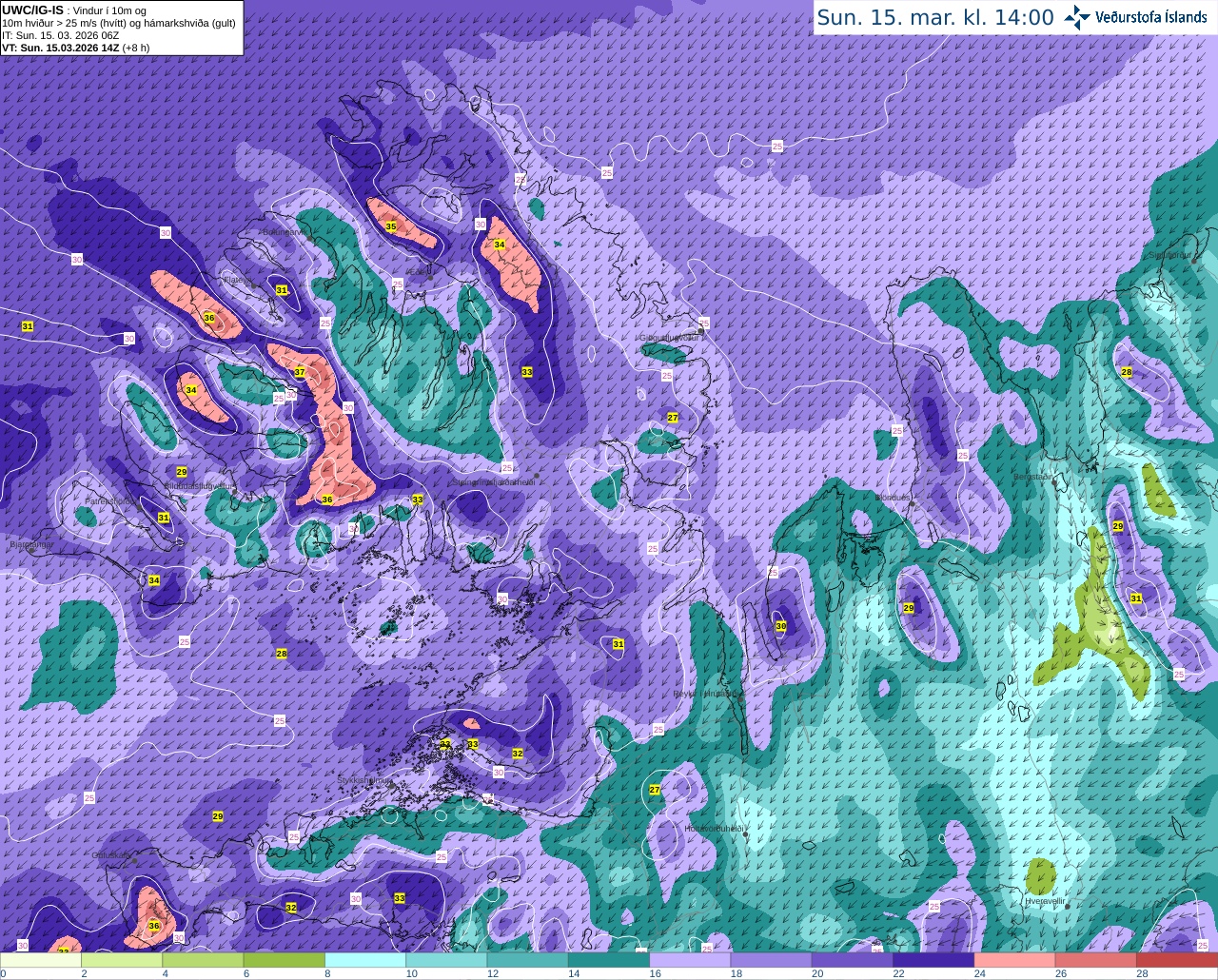The image size is (1218, 980).
Task: Click the yellow 27 marker below Gjögurflugvöllur
Action: [673, 418]
